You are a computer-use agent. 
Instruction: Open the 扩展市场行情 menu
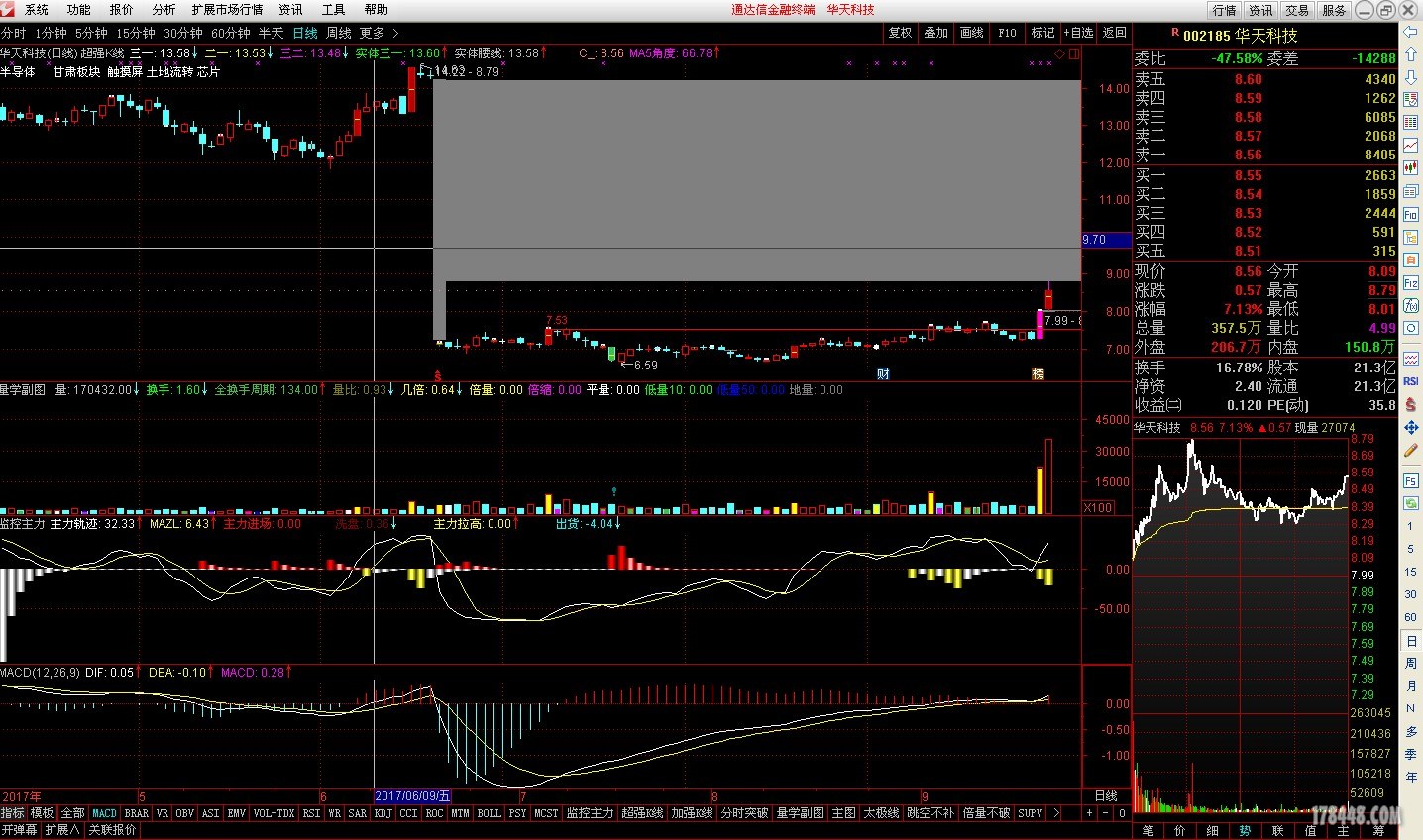(x=228, y=10)
